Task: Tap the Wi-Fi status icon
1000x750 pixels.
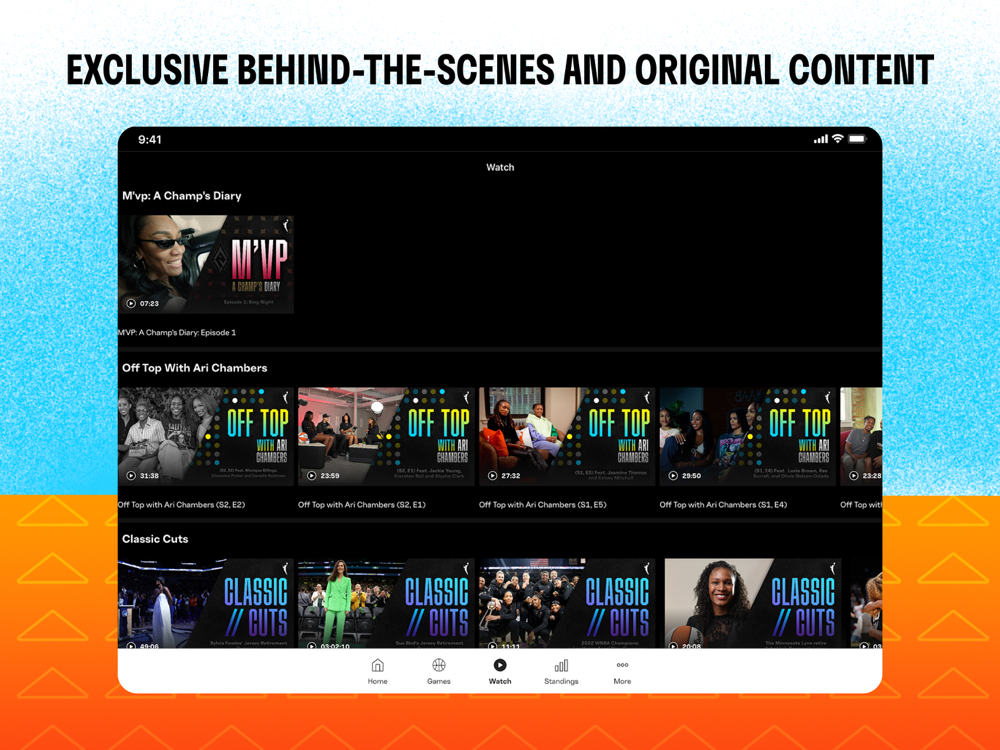Action: tap(838, 138)
